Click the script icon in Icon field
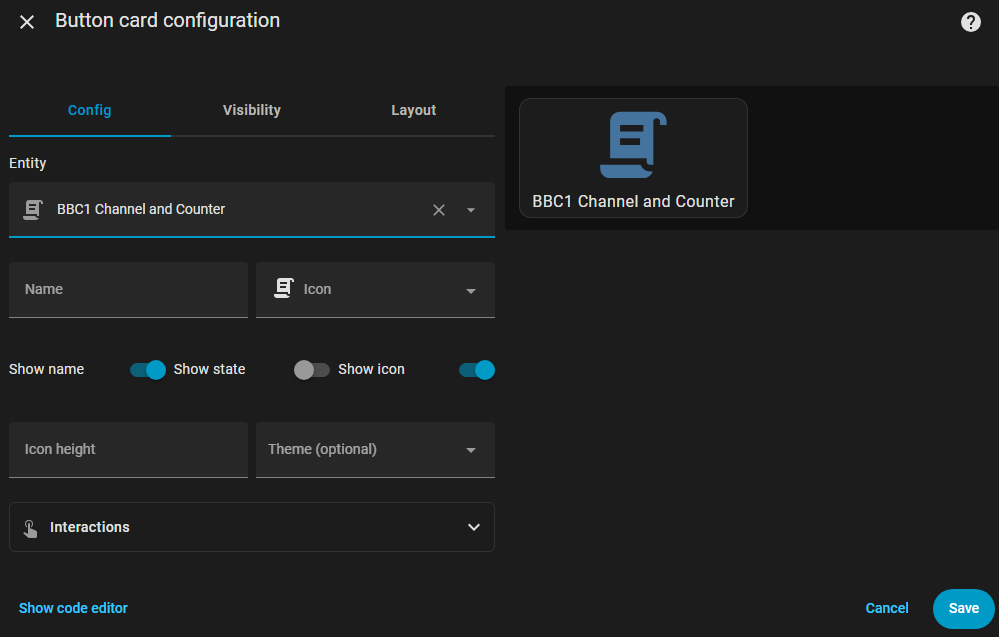The width and height of the screenshot is (999, 637). point(282,289)
